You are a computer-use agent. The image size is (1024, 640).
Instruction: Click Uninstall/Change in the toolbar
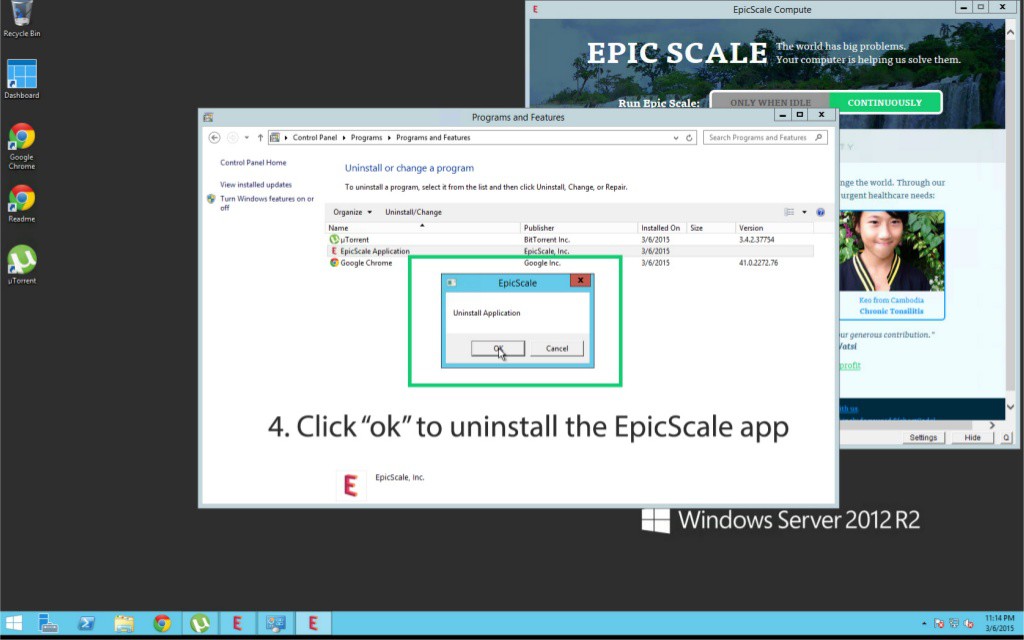coord(413,212)
